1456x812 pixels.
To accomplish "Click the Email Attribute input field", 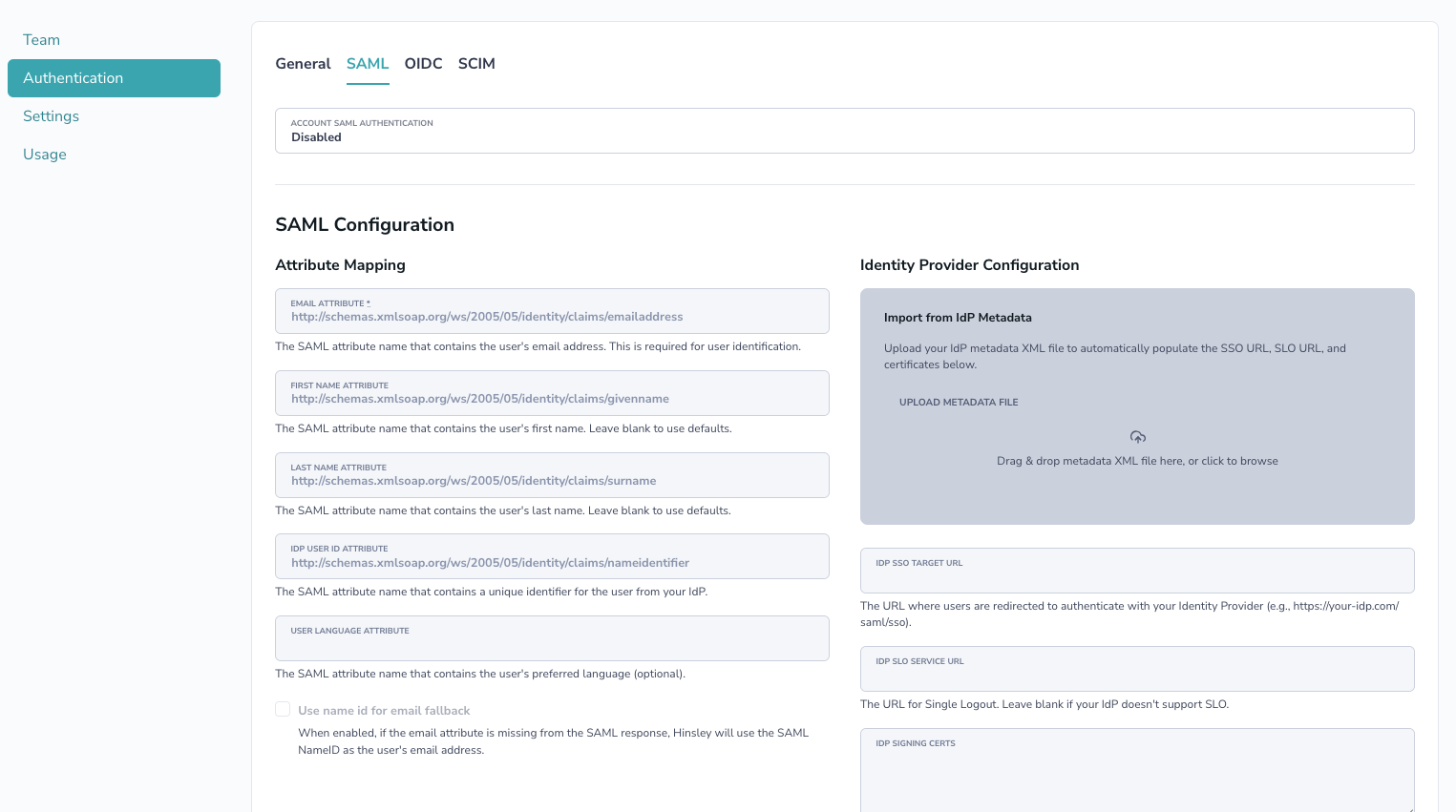I will [552, 311].
